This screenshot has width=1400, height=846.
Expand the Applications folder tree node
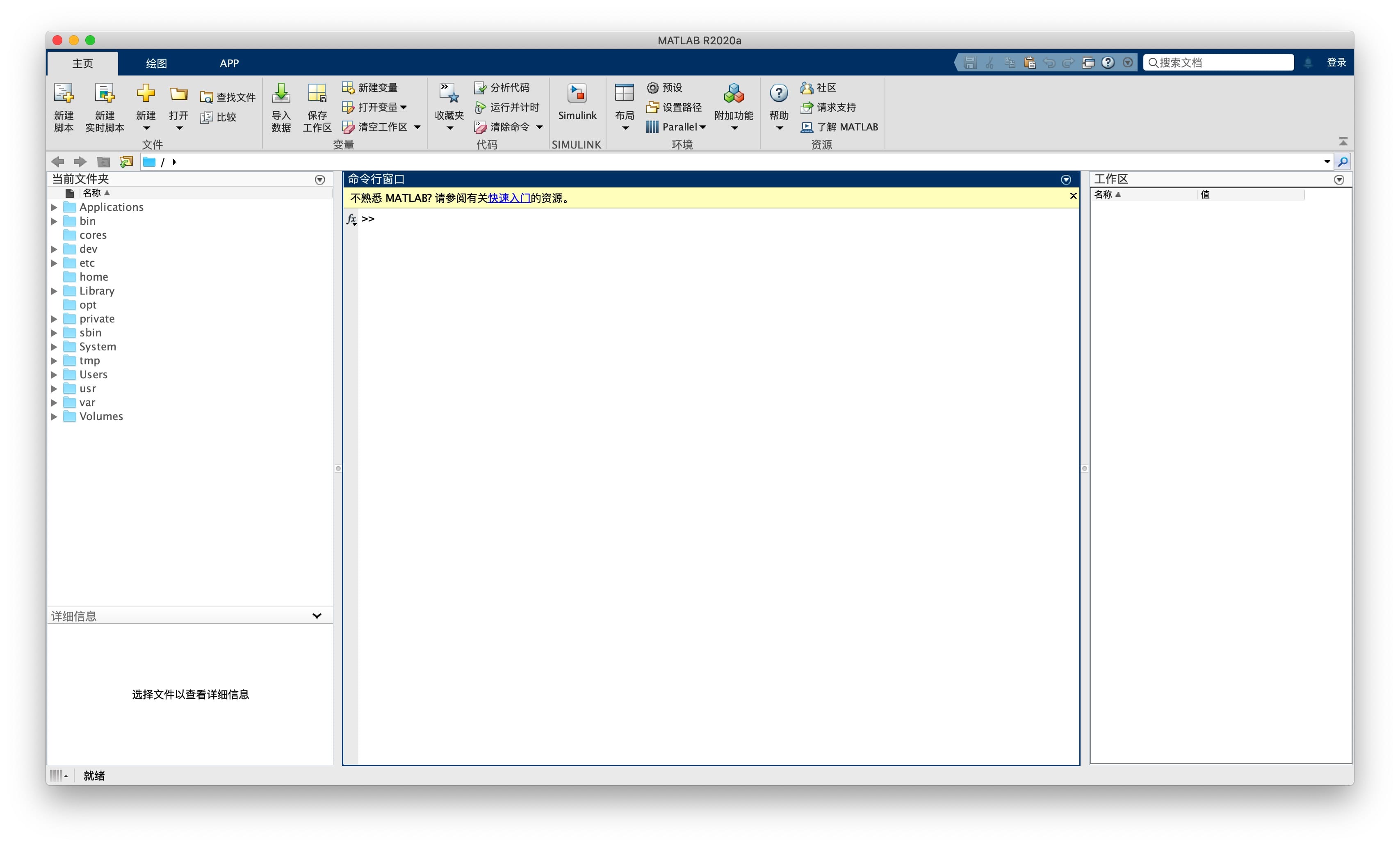55,208
